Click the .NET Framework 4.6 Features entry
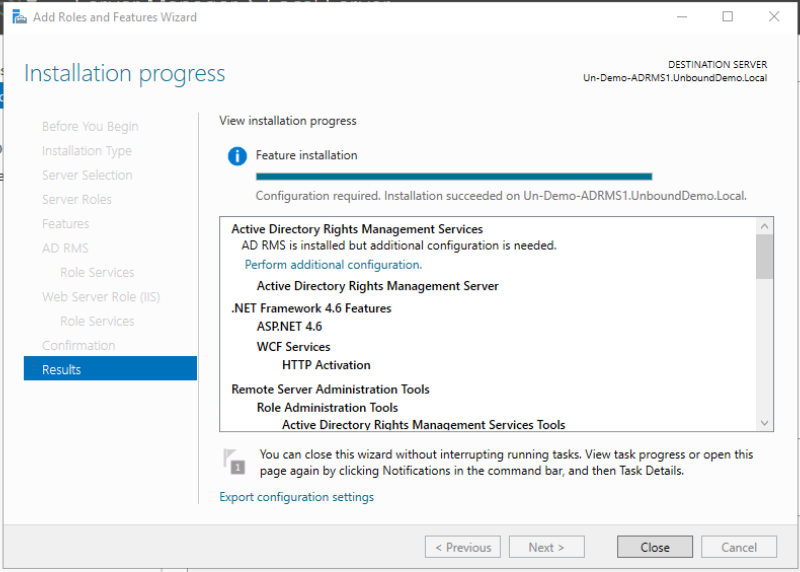The image size is (800, 572). pos(311,308)
